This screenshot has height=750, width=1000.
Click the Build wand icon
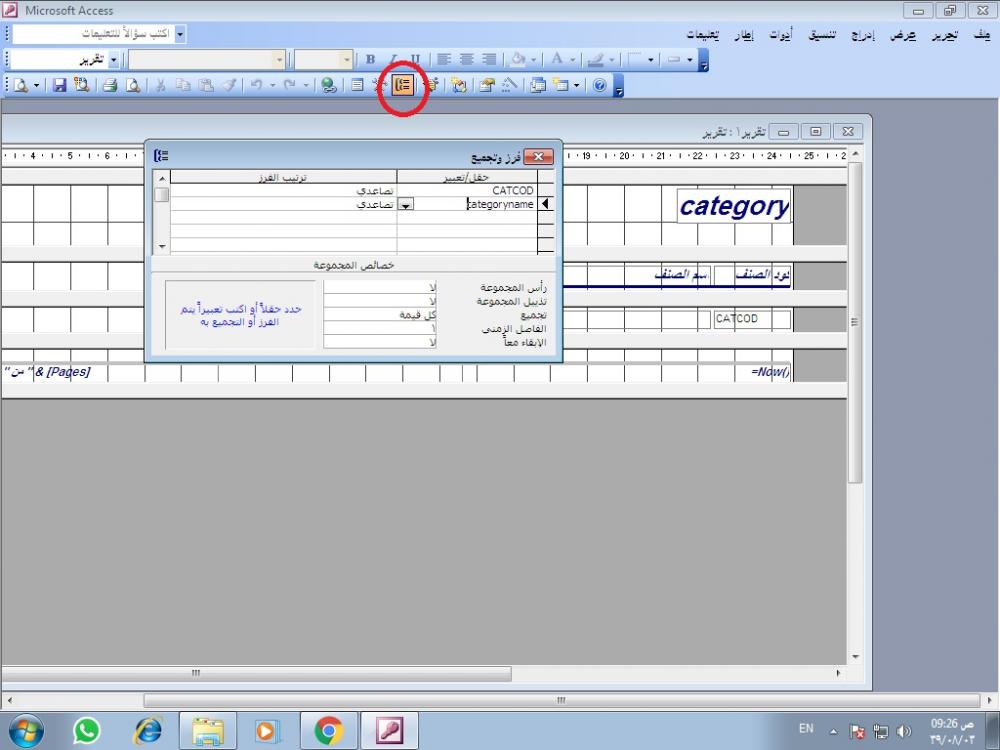(x=510, y=85)
